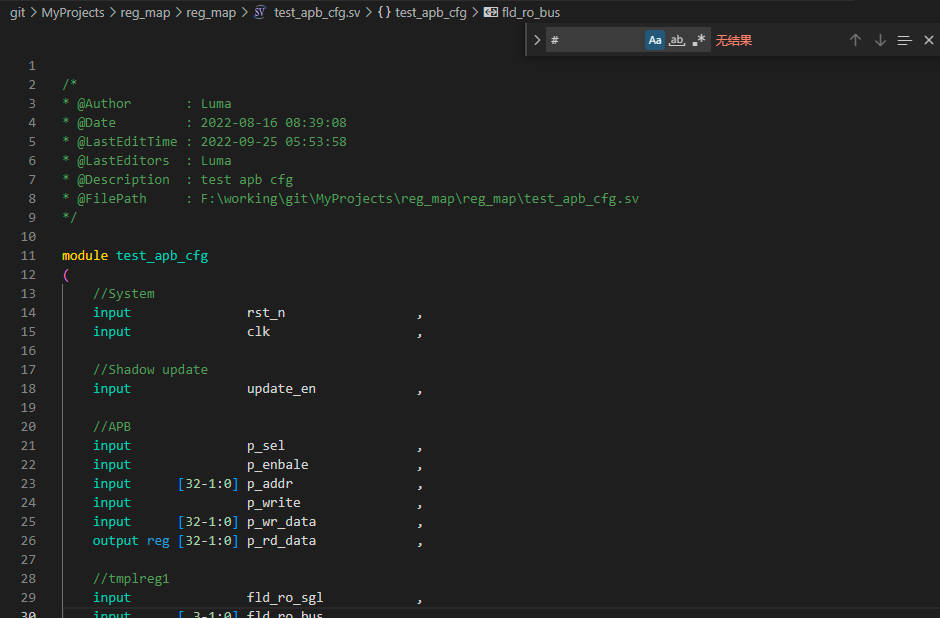Click the test_apb_cfg.sv file breadcrumb
Screen dimensions: 940x618
coord(314,13)
